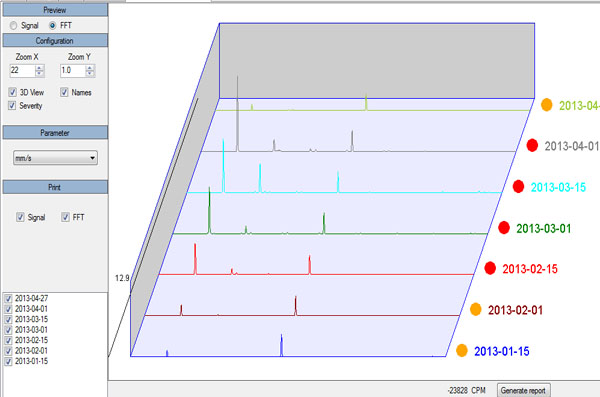Click the Generate report button
The height and width of the screenshot is (397, 600).
pos(523,390)
